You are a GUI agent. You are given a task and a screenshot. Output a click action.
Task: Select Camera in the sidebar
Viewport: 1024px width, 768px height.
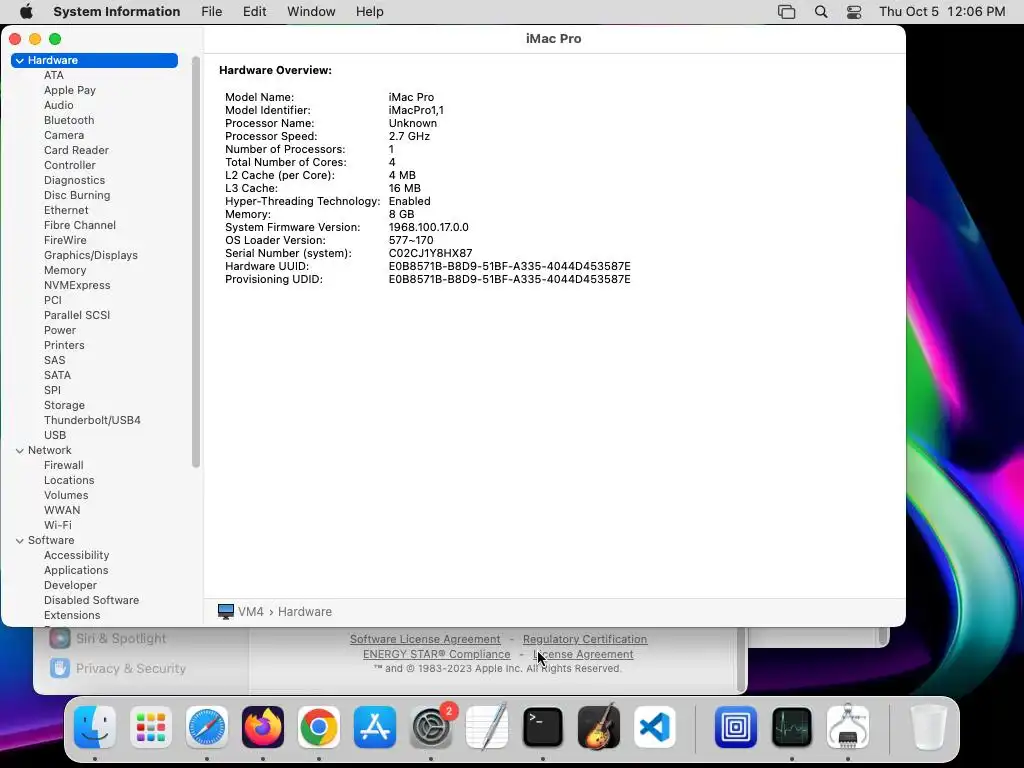[64, 135]
